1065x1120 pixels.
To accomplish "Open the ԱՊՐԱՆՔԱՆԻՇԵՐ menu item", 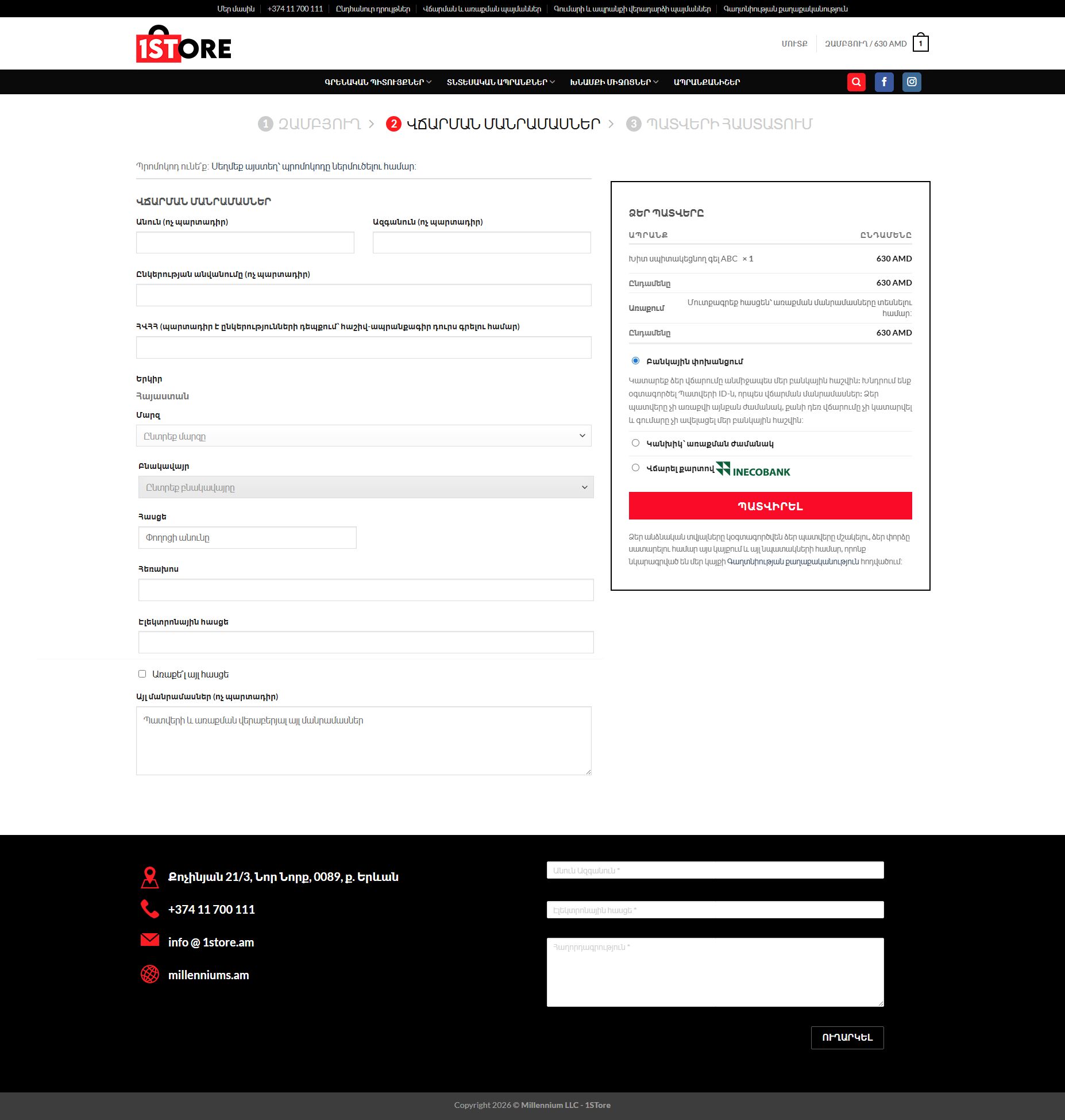I will (x=707, y=82).
